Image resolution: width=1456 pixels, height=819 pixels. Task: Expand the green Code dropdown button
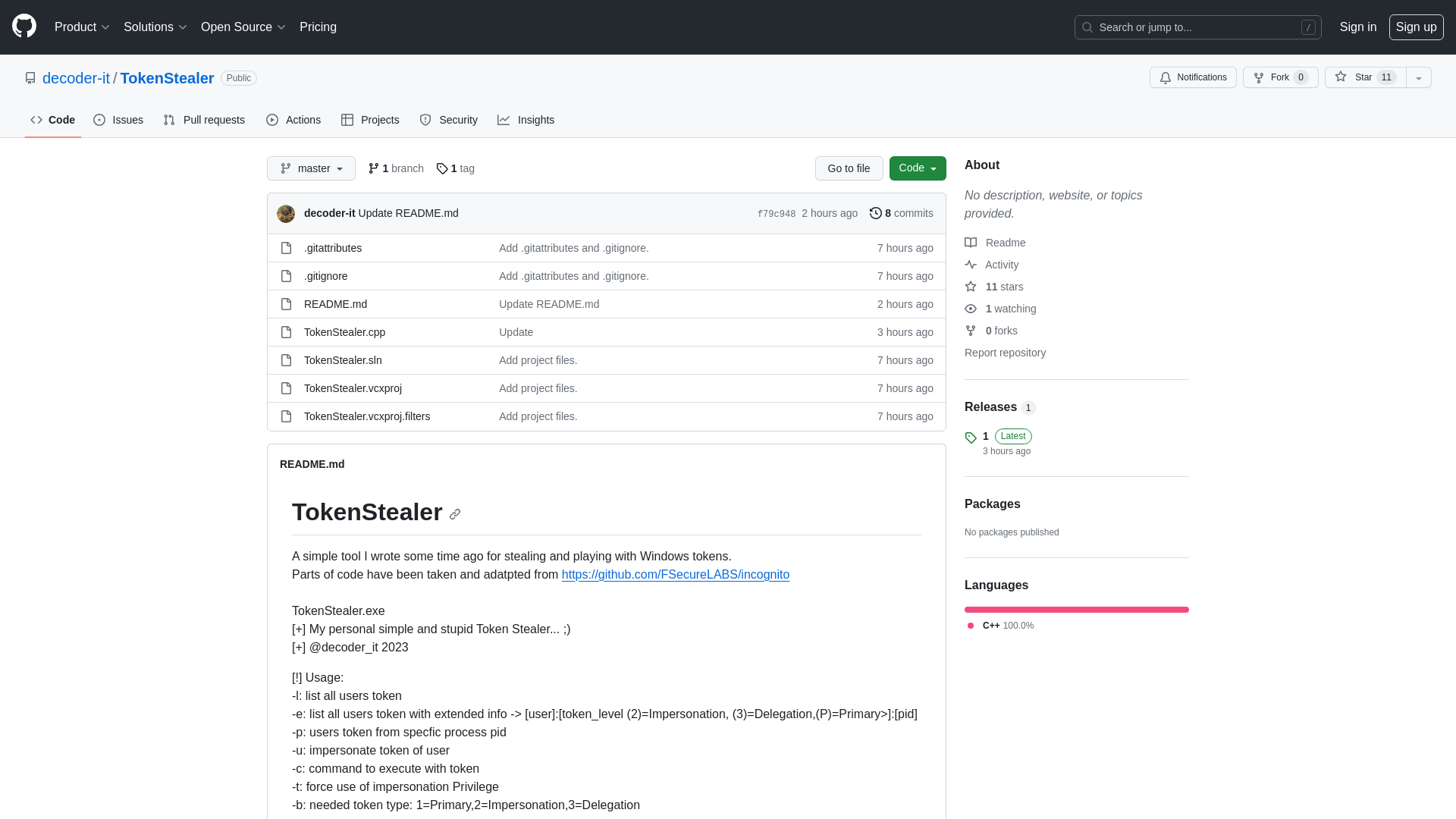(x=918, y=168)
